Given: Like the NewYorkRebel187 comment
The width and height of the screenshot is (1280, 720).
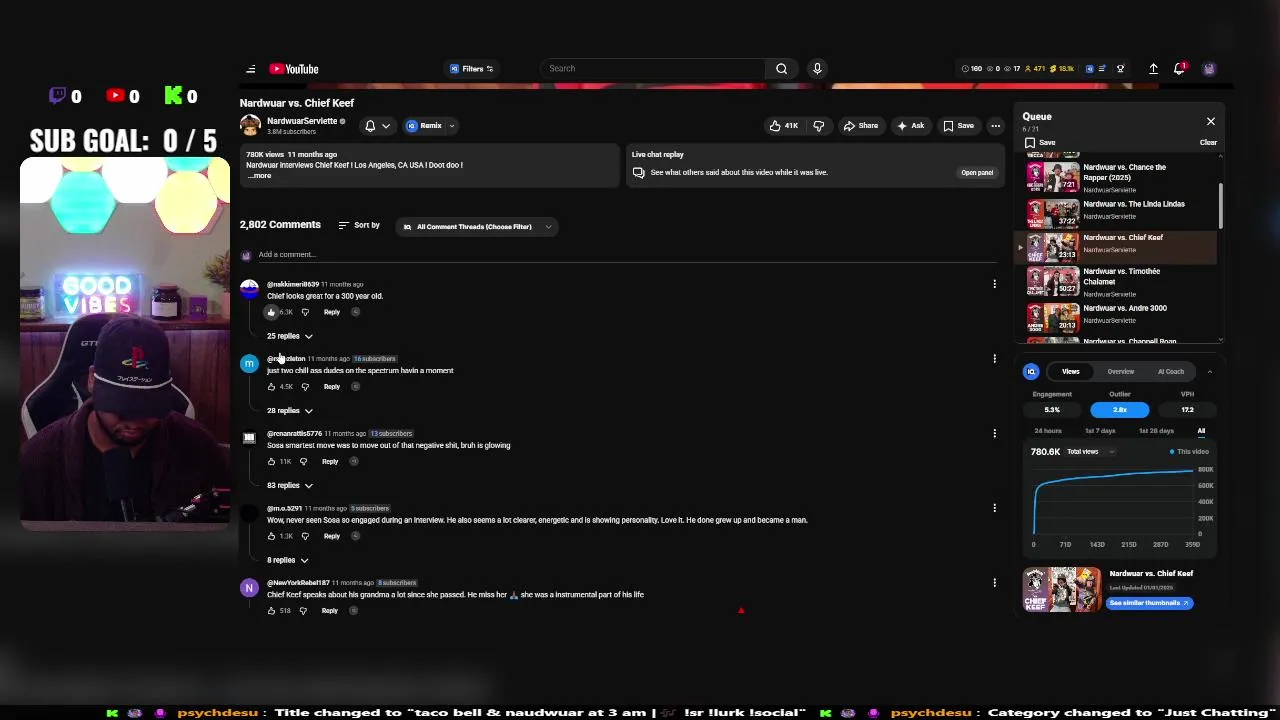Looking at the screenshot, I should click(271, 611).
